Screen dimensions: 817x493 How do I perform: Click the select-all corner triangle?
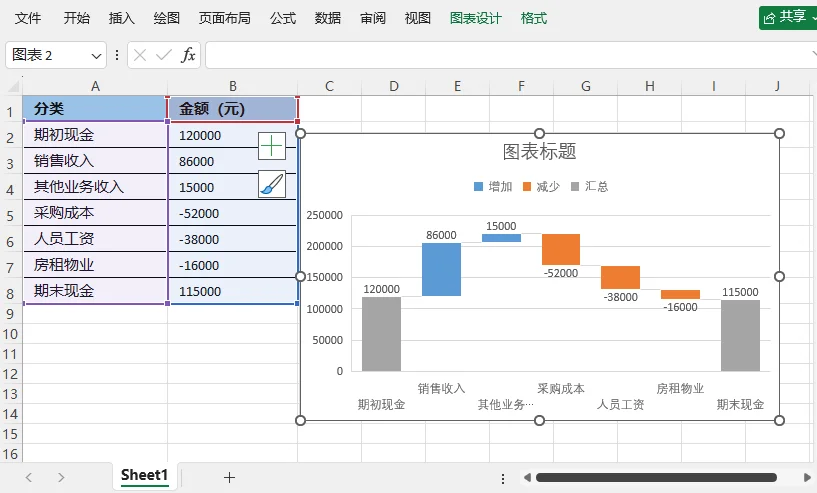[x=14, y=86]
